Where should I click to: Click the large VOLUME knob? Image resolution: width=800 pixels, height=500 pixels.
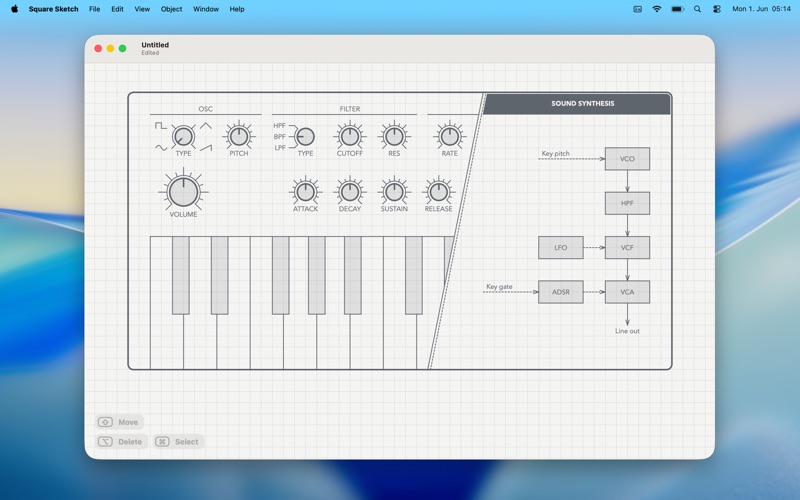pyautogui.click(x=183, y=191)
